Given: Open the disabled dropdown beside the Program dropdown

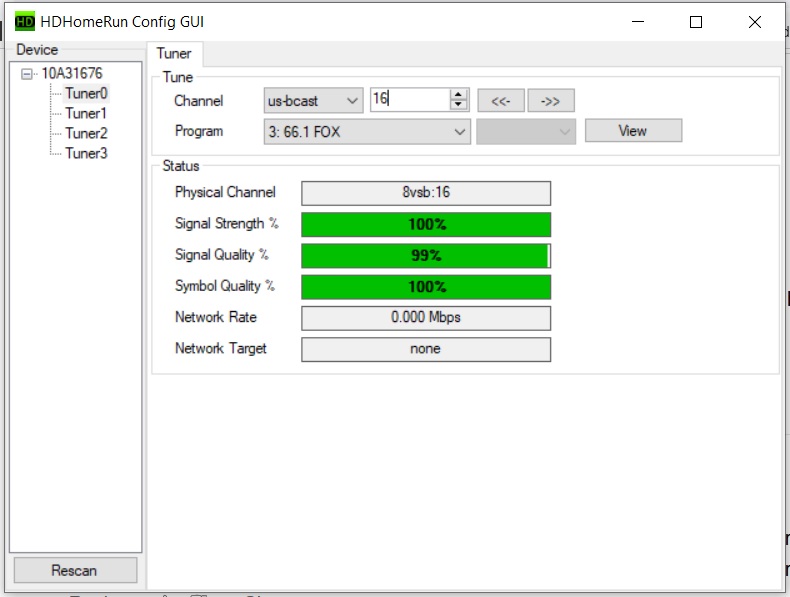Looking at the screenshot, I should [x=526, y=131].
